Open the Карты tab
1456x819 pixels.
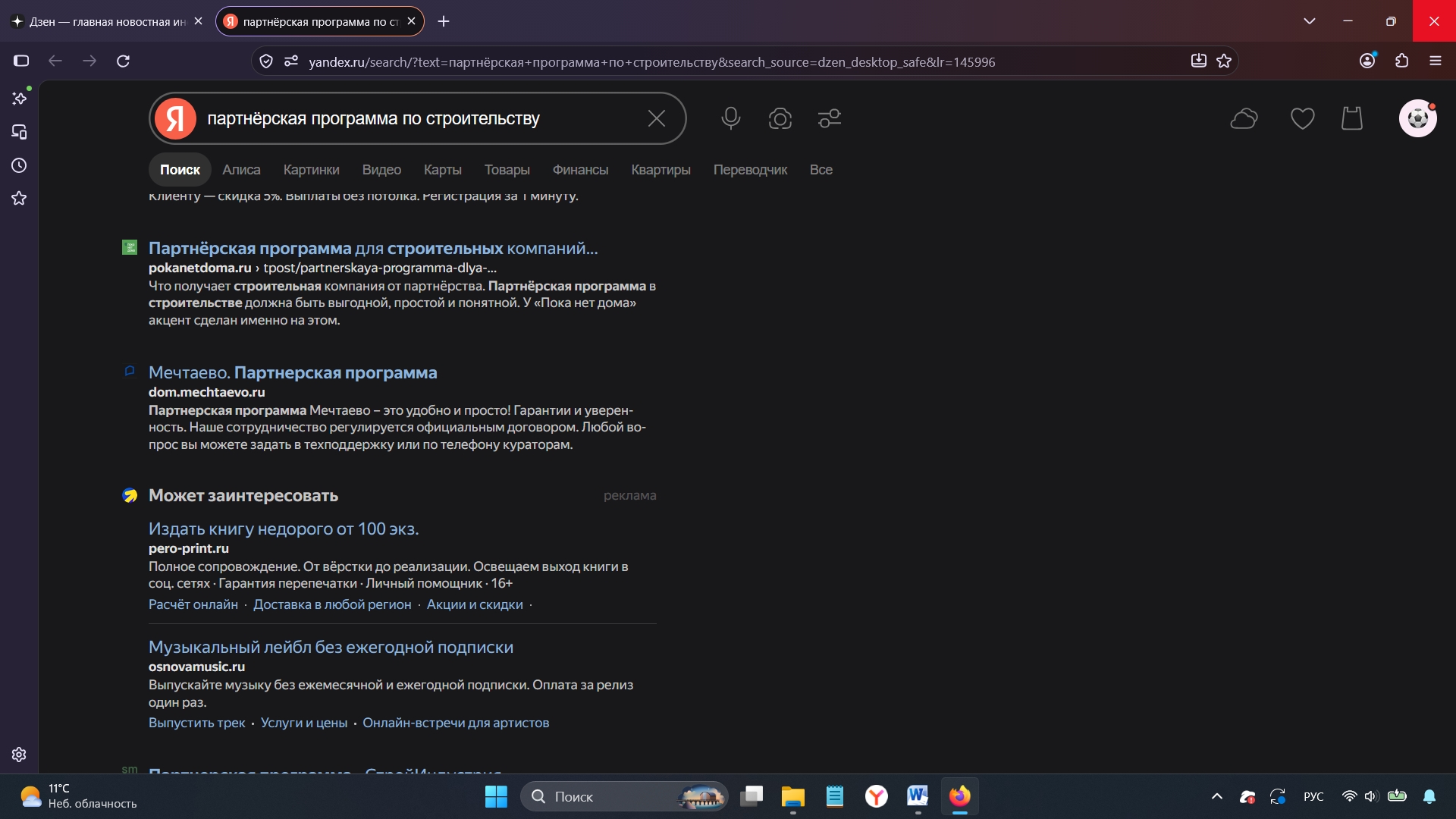tap(443, 170)
